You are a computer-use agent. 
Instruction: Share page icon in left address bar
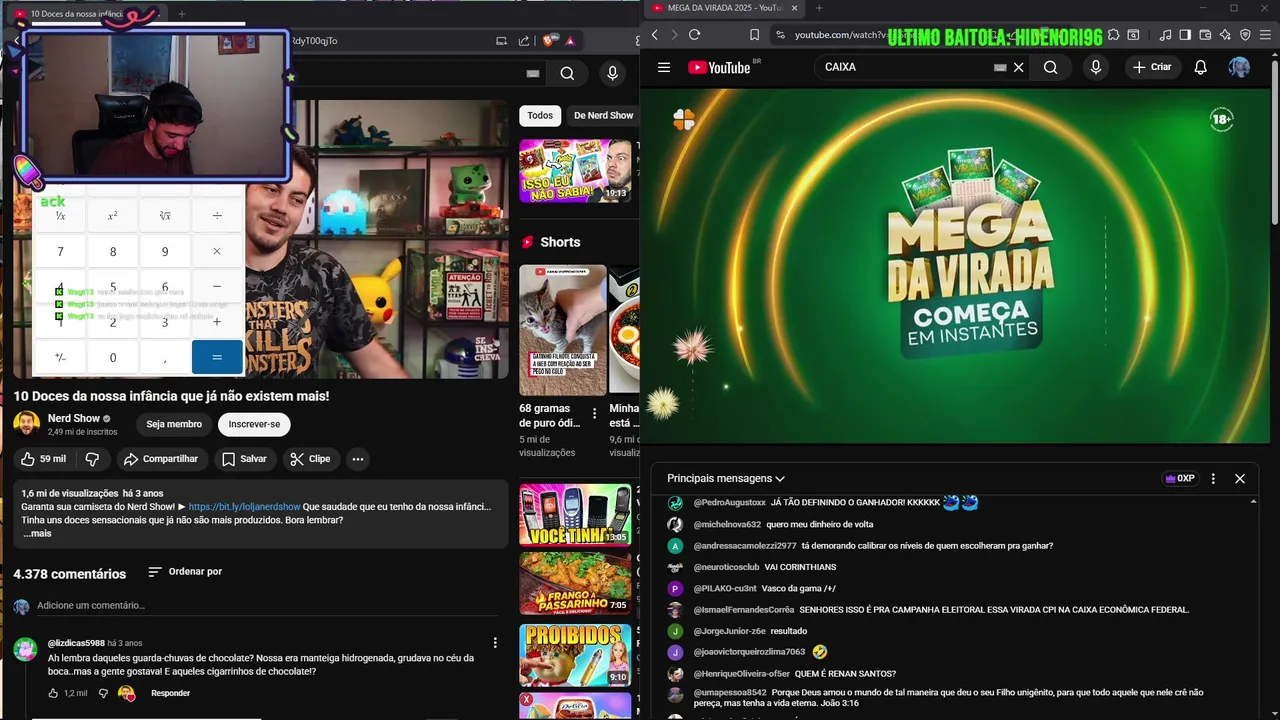[x=524, y=41]
